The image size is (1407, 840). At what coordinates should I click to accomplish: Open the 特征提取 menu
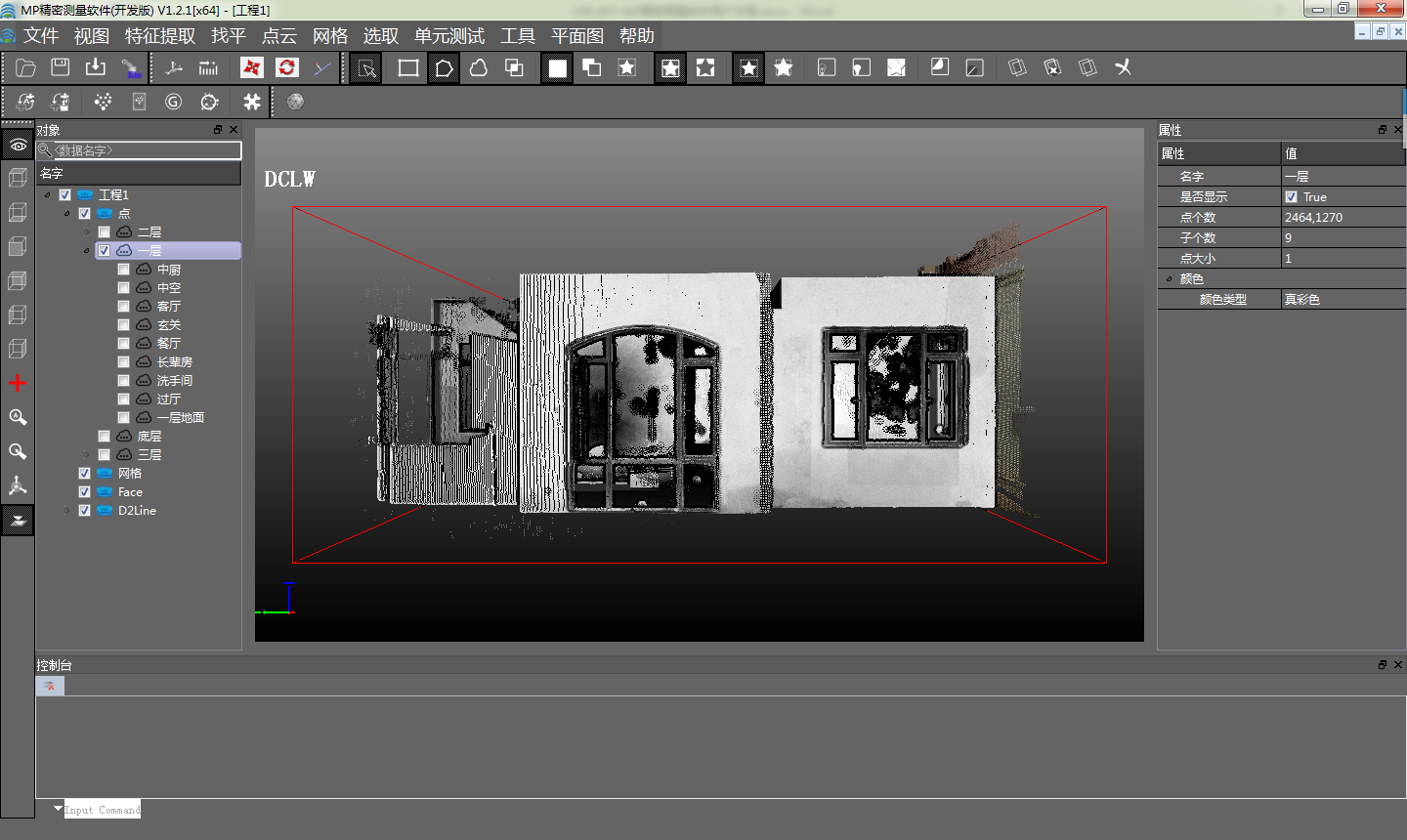[160, 36]
